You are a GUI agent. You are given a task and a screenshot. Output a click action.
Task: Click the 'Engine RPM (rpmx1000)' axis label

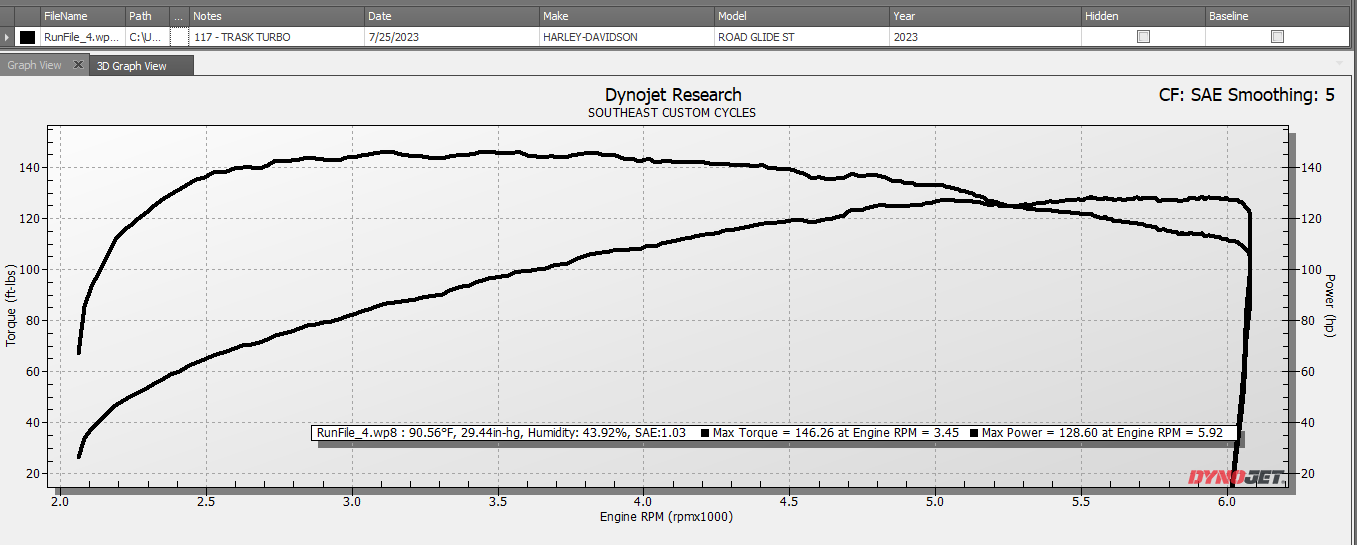point(666,517)
